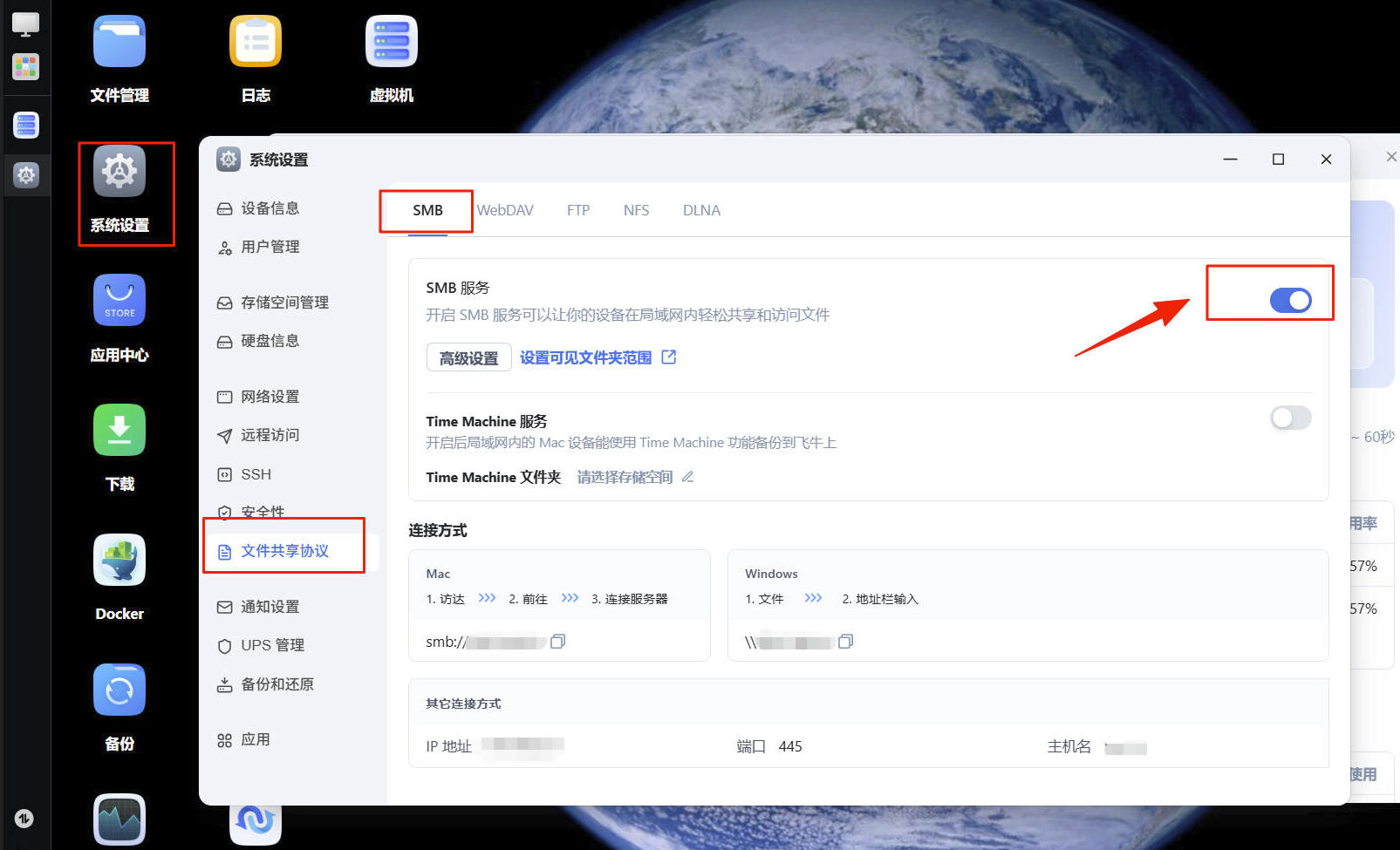Select 存储空间管理 in the sidebar
1400x850 pixels.
click(x=284, y=303)
